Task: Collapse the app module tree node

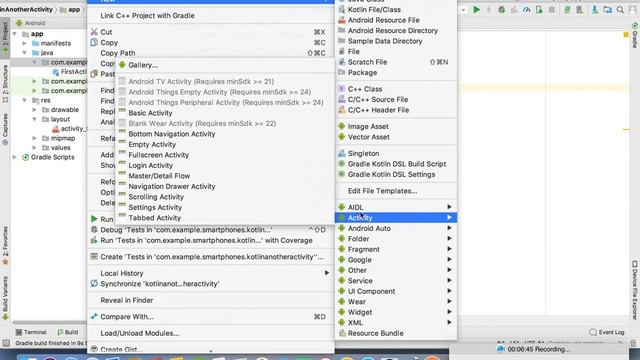Action: pos(15,34)
